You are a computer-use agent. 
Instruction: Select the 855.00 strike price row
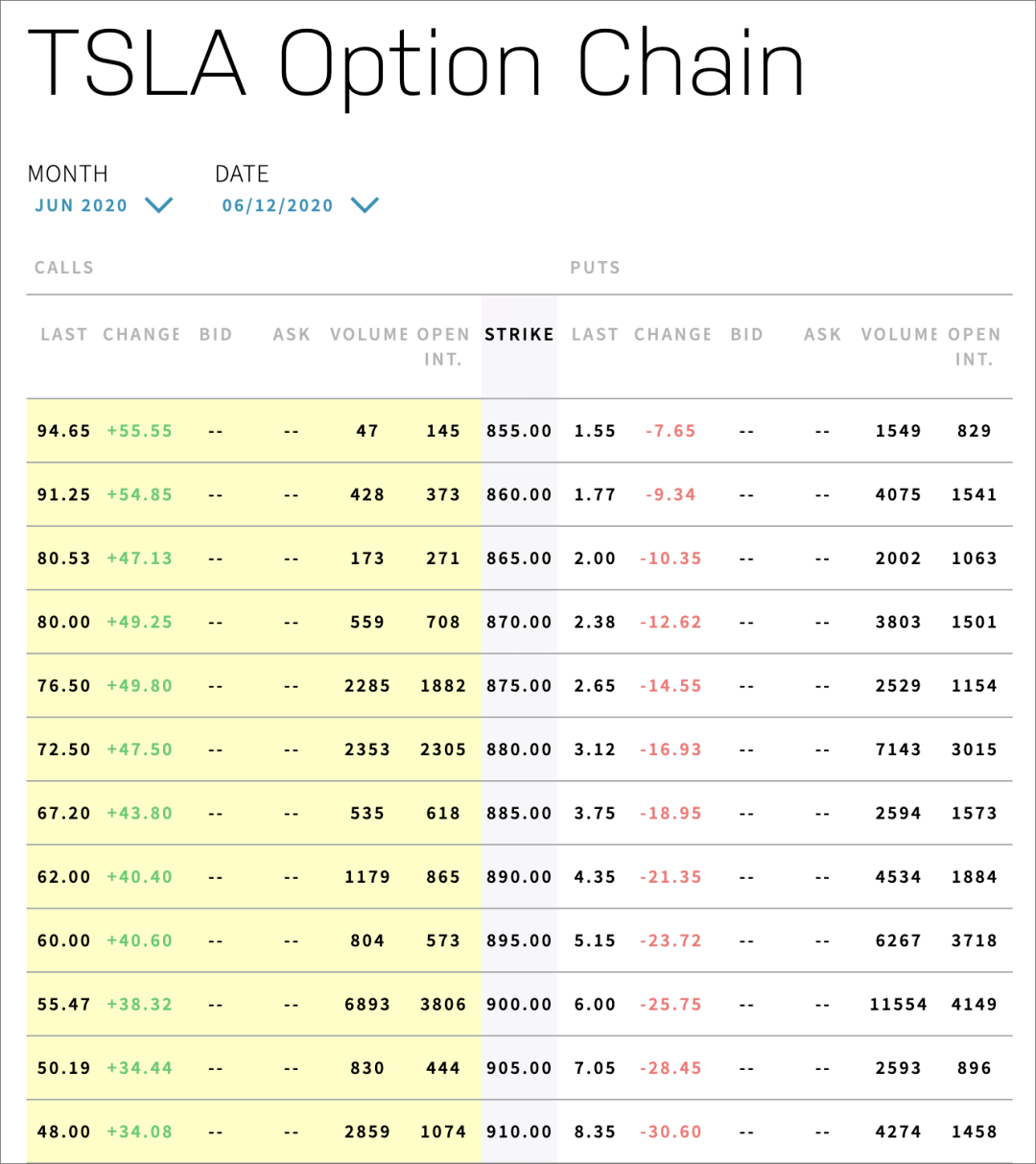click(x=519, y=431)
